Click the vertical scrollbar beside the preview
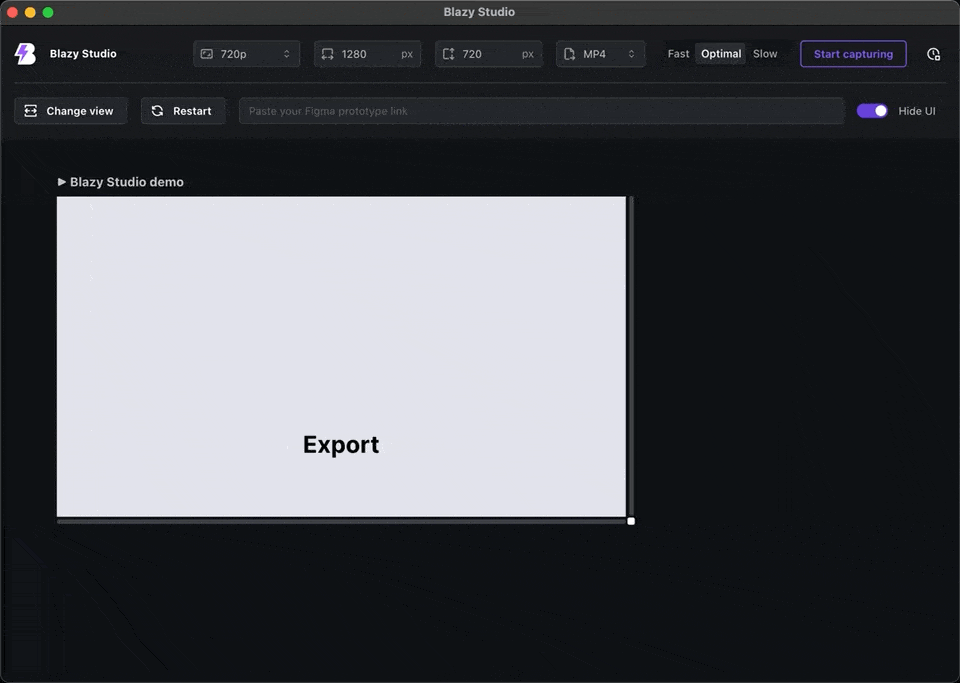This screenshot has width=960, height=683. pos(631,356)
